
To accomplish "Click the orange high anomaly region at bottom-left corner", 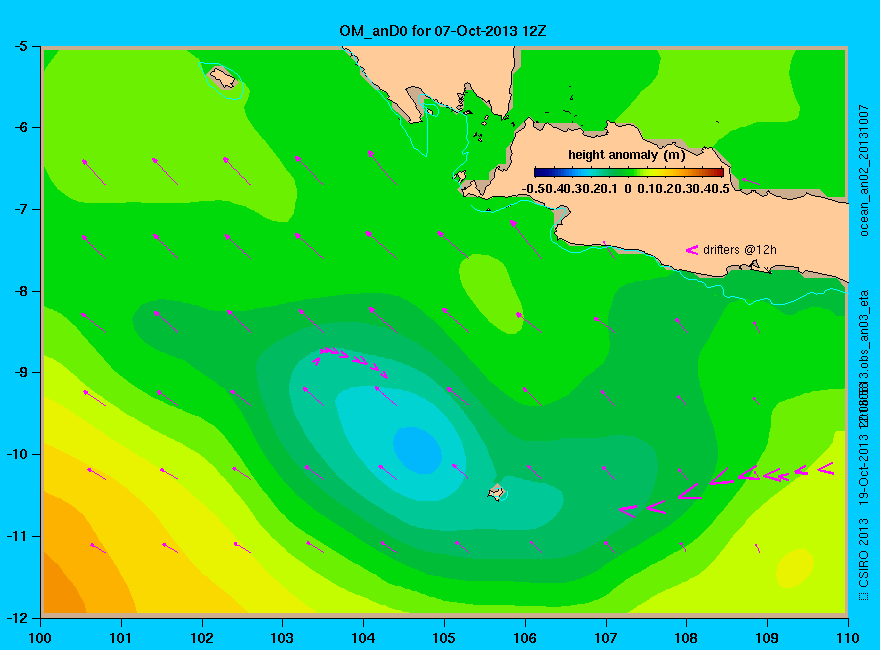I will click(62, 584).
